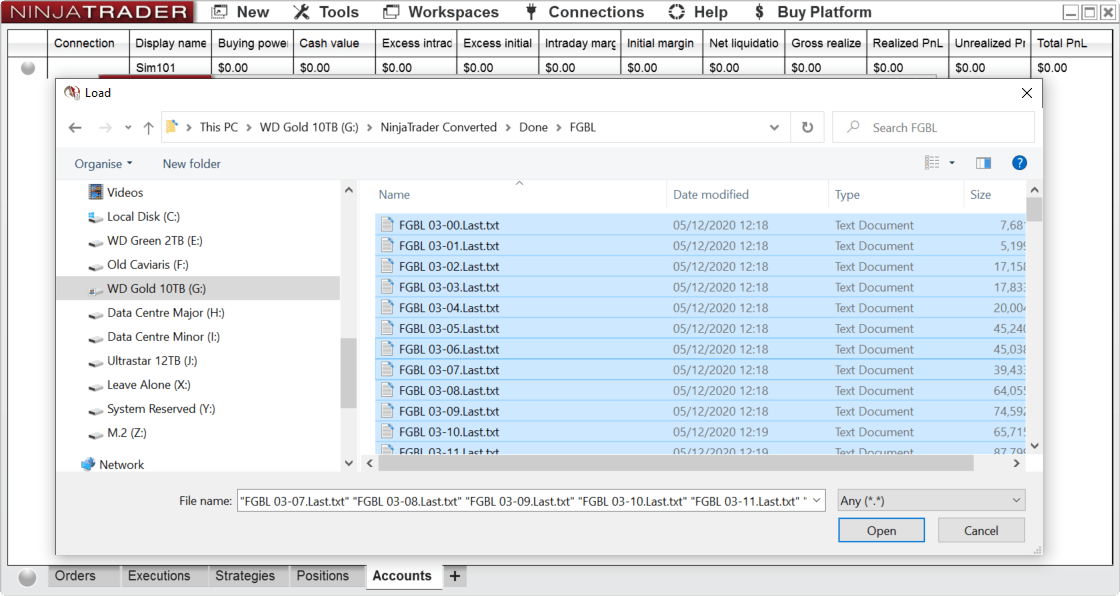Viewport: 1120px width, 596px height.
Task: Select Old Caviaris (F:) drive
Action: point(139,264)
